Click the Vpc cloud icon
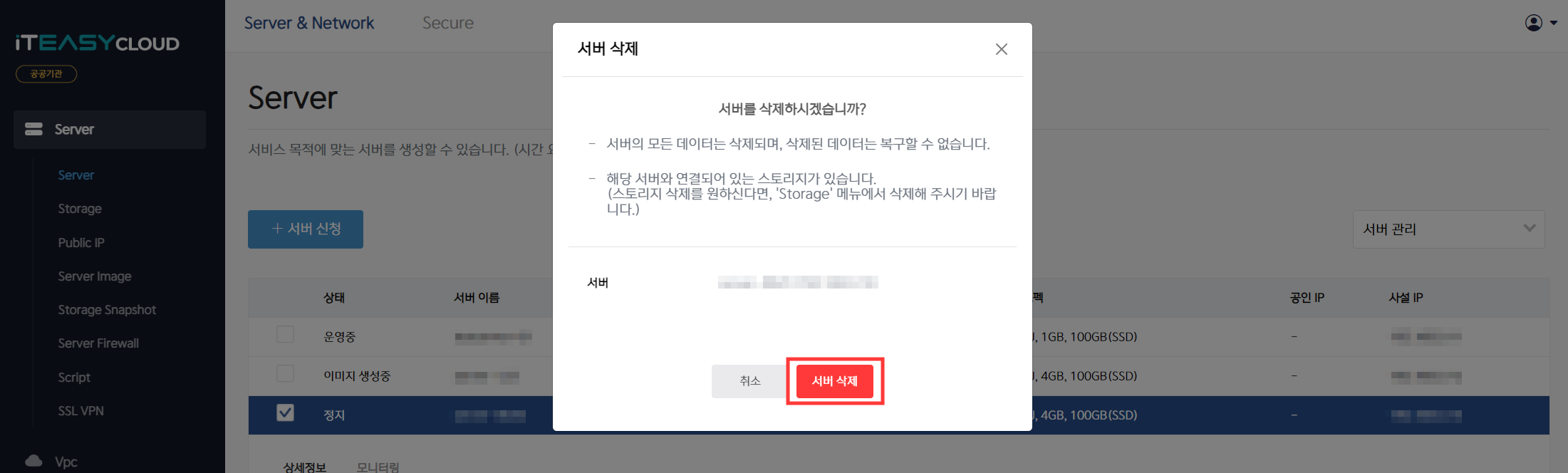This screenshot has height=473, width=1568. (33, 461)
